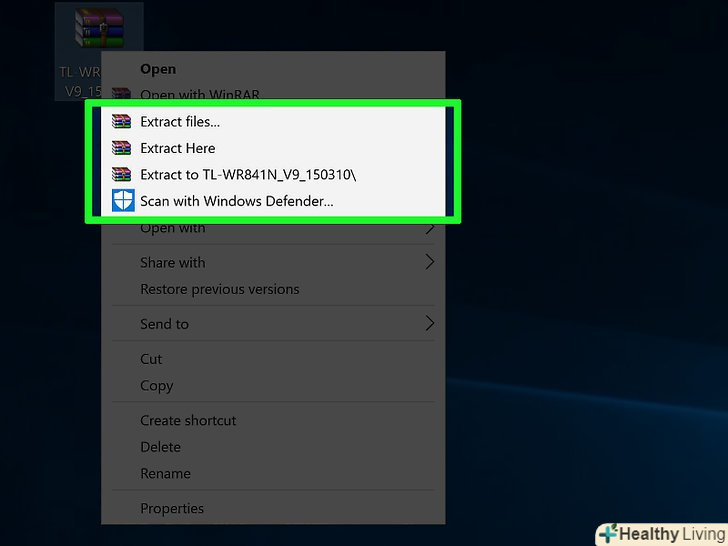Select Rename in the context menu

[273, 474]
